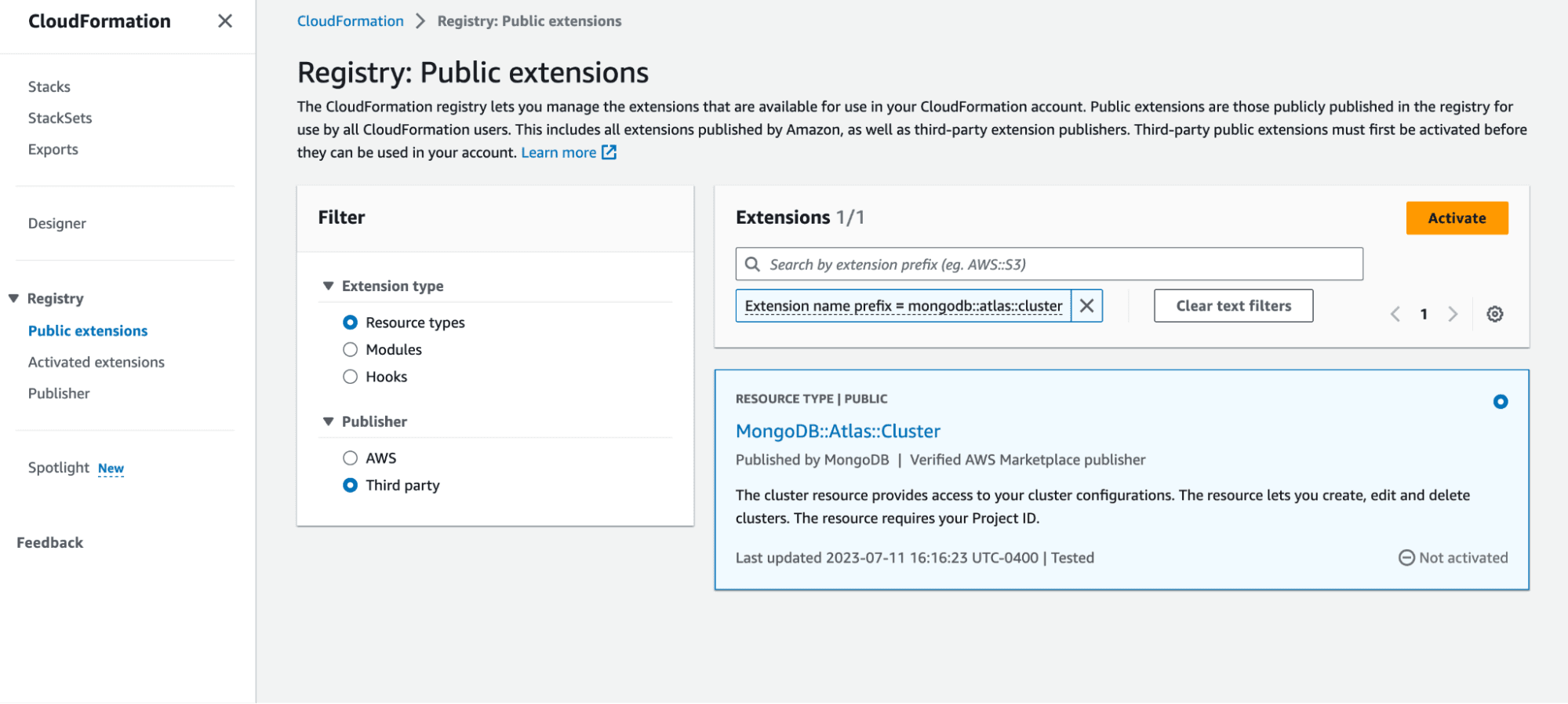Open Activated extensions in sidebar

coord(96,363)
